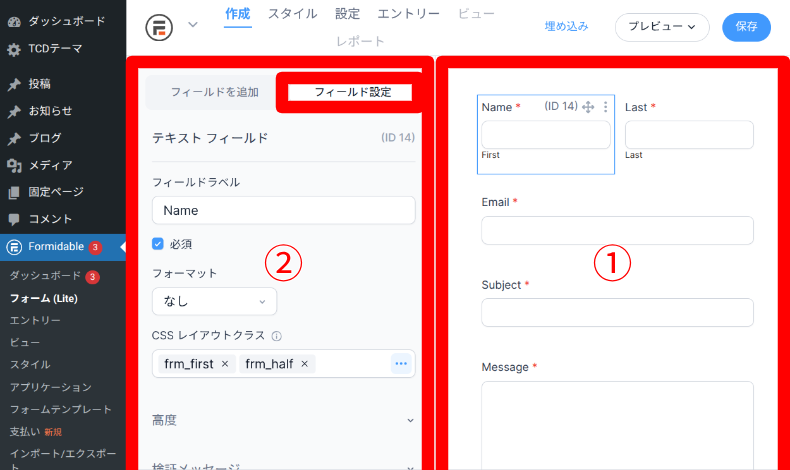Open インポート/エクスポート submenu item
Image resolution: width=790 pixels, height=470 pixels.
pyautogui.click(x=63, y=459)
